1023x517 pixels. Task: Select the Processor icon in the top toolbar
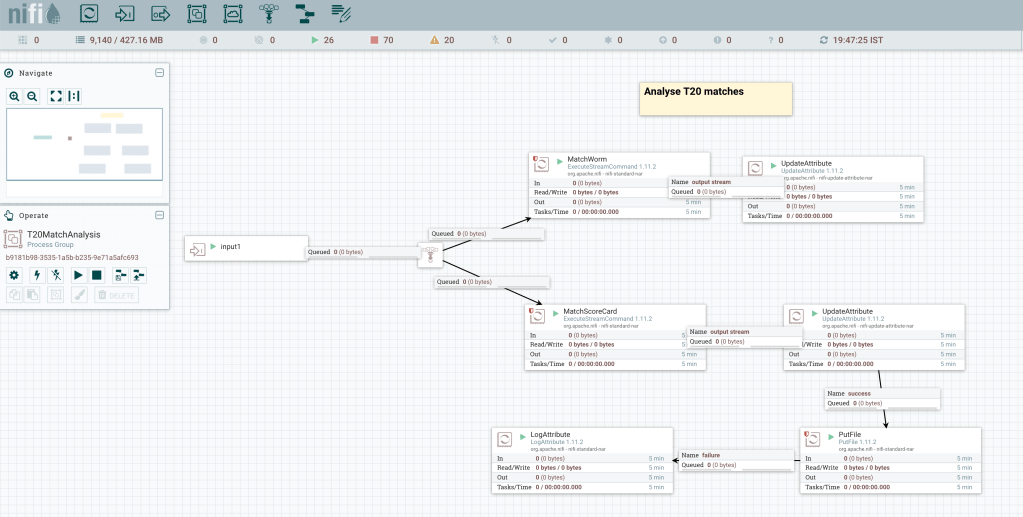(x=90, y=14)
